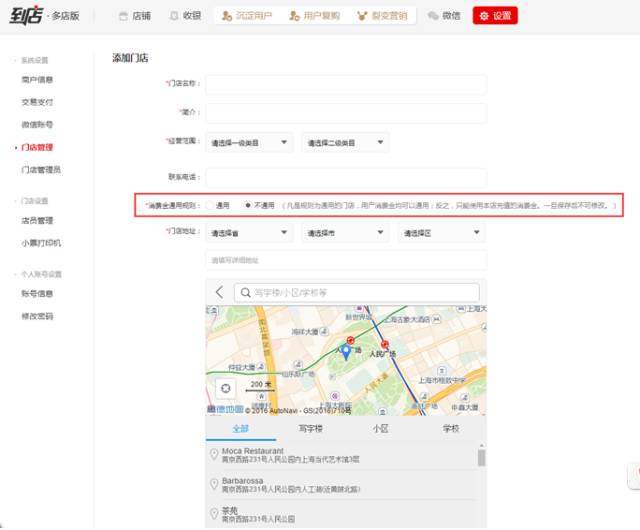
Task: Switch to the 小区 tab
Action: click(380, 428)
